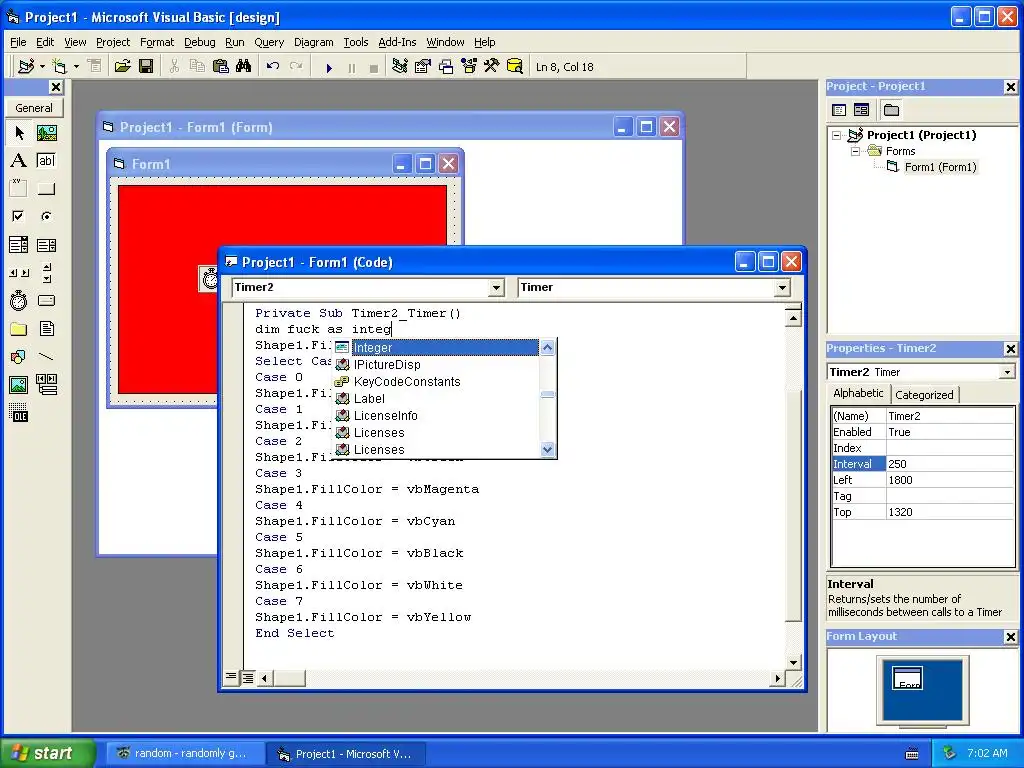Open the Debug menu

199,42
